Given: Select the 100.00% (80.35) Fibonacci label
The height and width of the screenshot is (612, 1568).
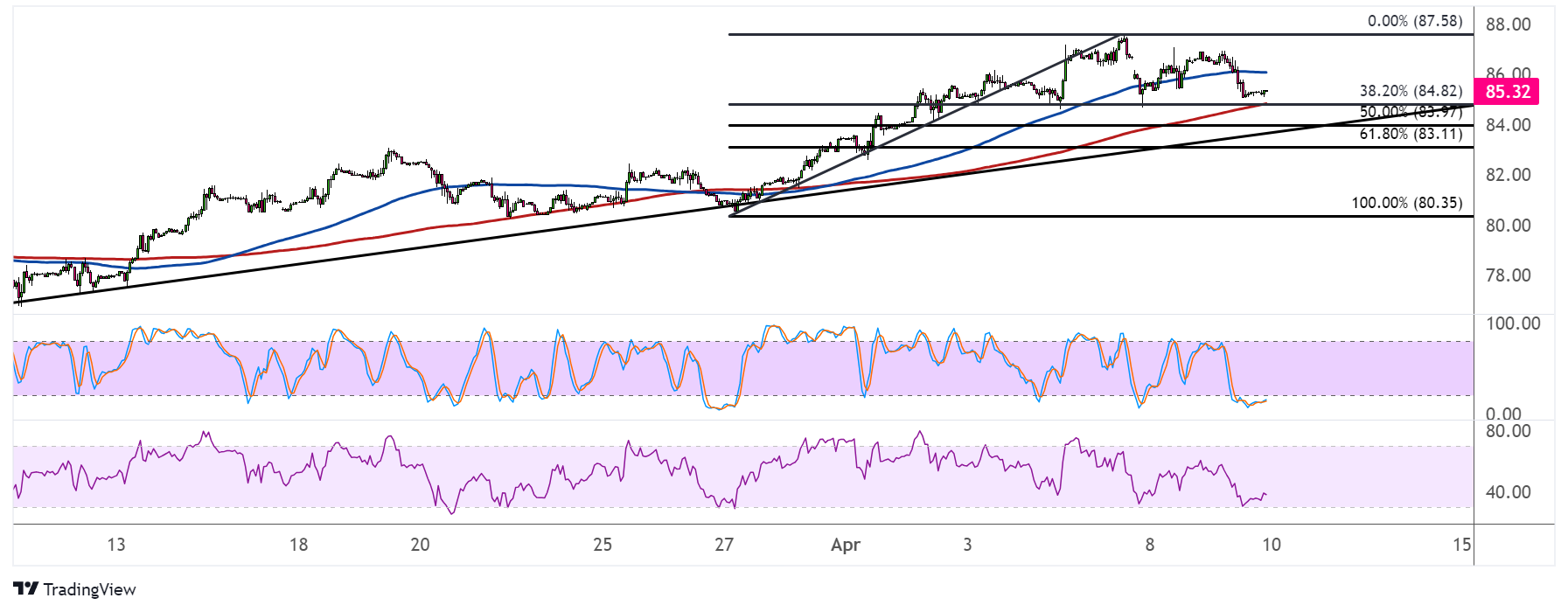Looking at the screenshot, I should 1406,203.
